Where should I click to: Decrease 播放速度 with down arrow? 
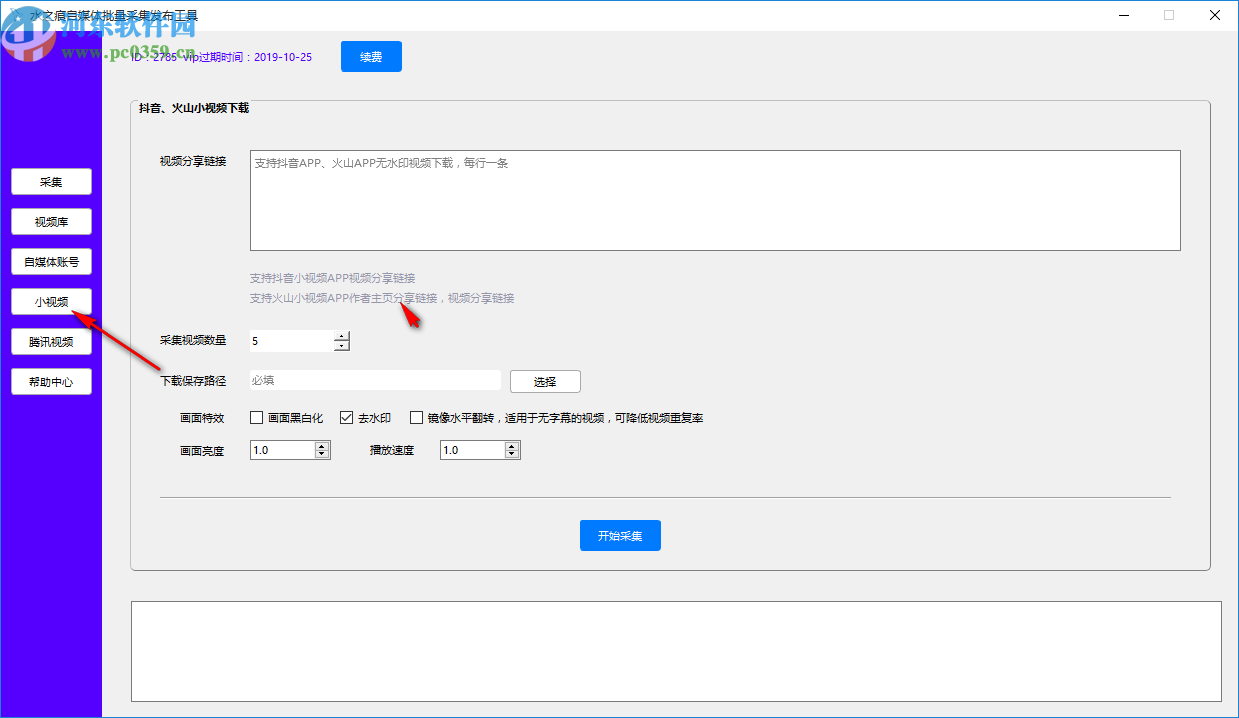[512, 455]
